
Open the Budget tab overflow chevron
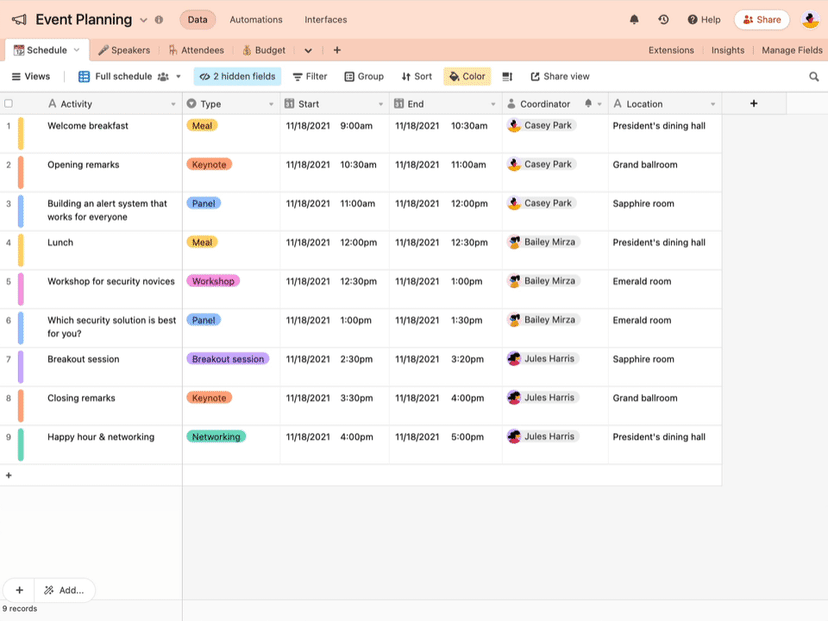(x=308, y=49)
